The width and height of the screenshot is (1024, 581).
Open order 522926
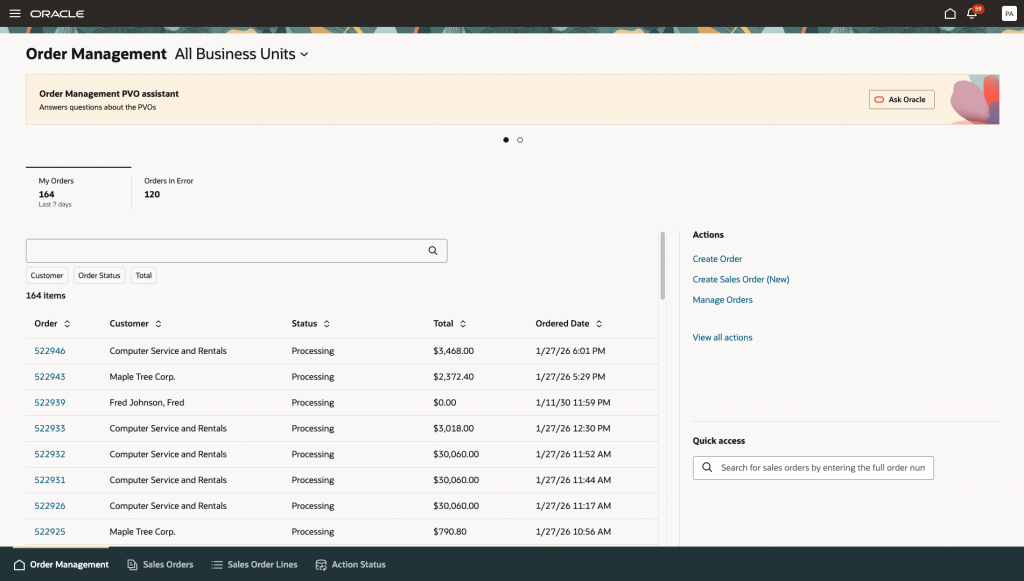pyautogui.click(x=50, y=506)
